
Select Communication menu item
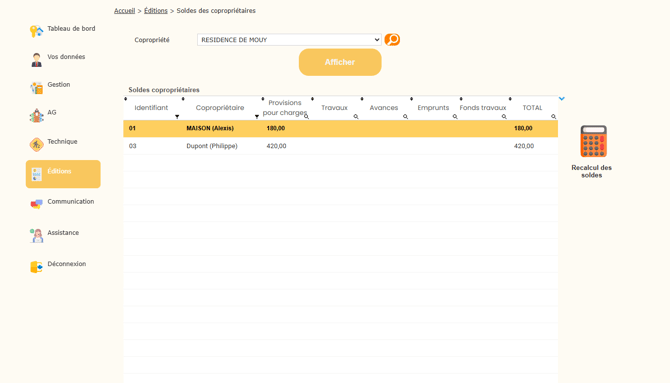point(71,201)
